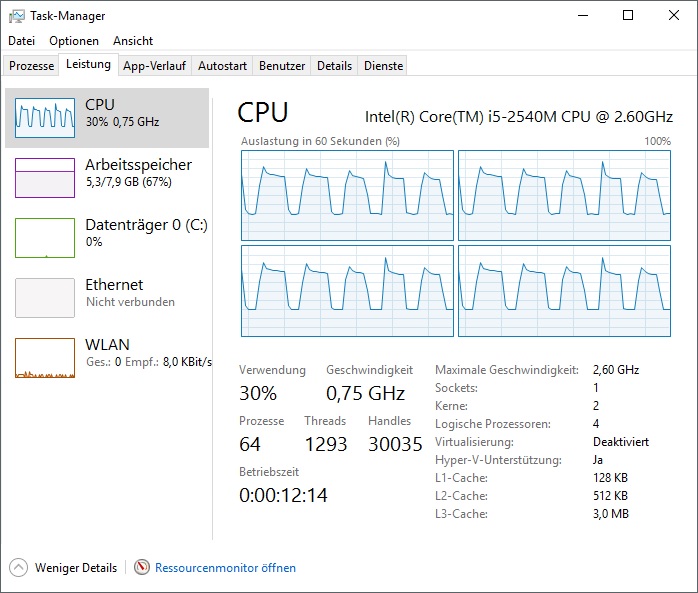Open the Ressourcenmonitor öffnen link
This screenshot has width=698, height=593.
click(x=225, y=568)
